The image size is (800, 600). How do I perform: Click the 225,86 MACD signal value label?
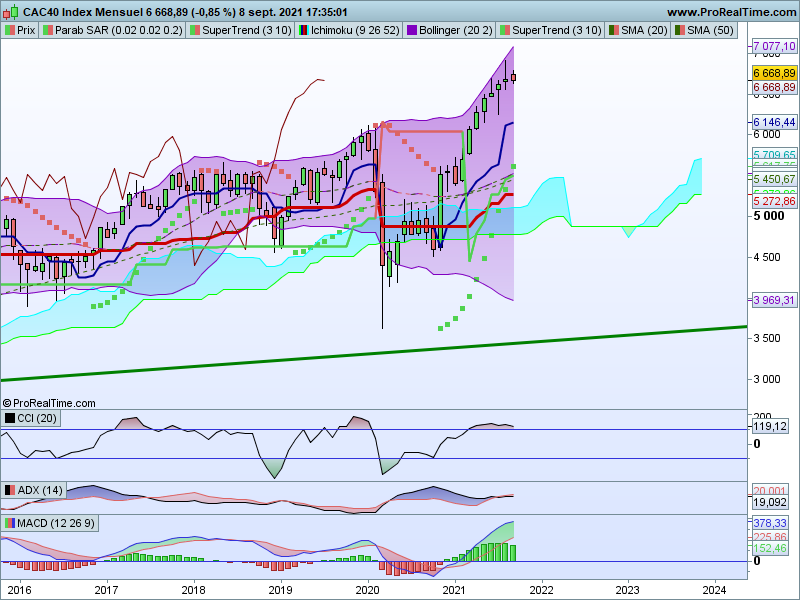click(770, 537)
